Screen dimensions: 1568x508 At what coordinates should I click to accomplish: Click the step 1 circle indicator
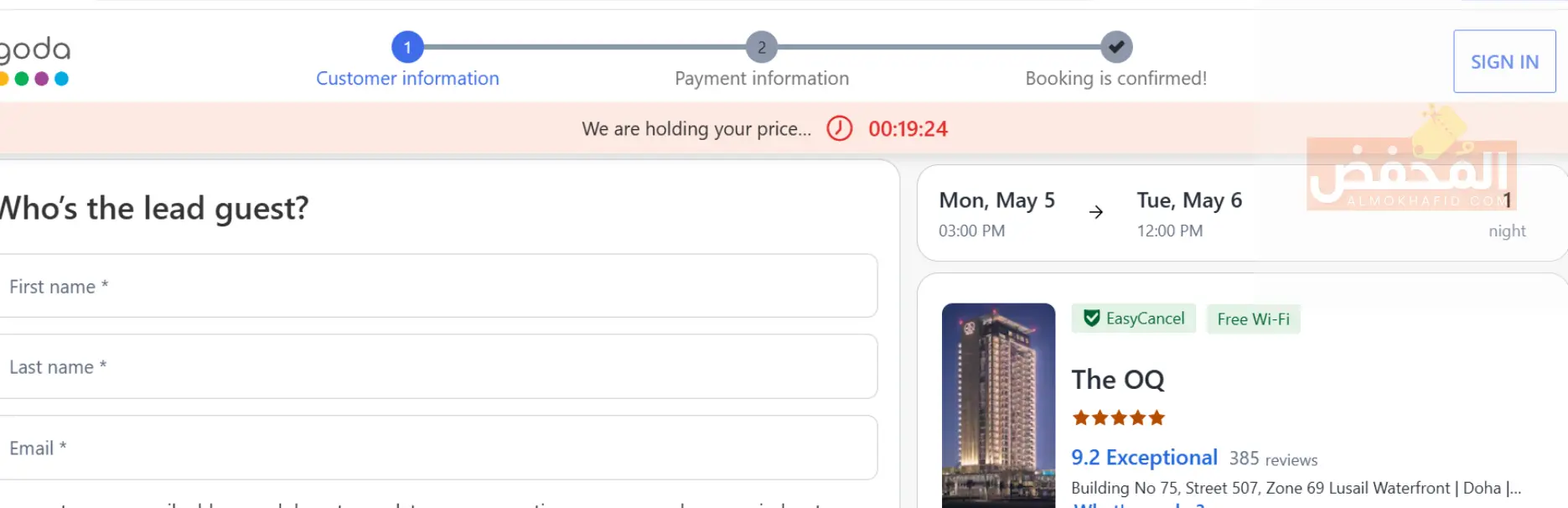pos(407,48)
